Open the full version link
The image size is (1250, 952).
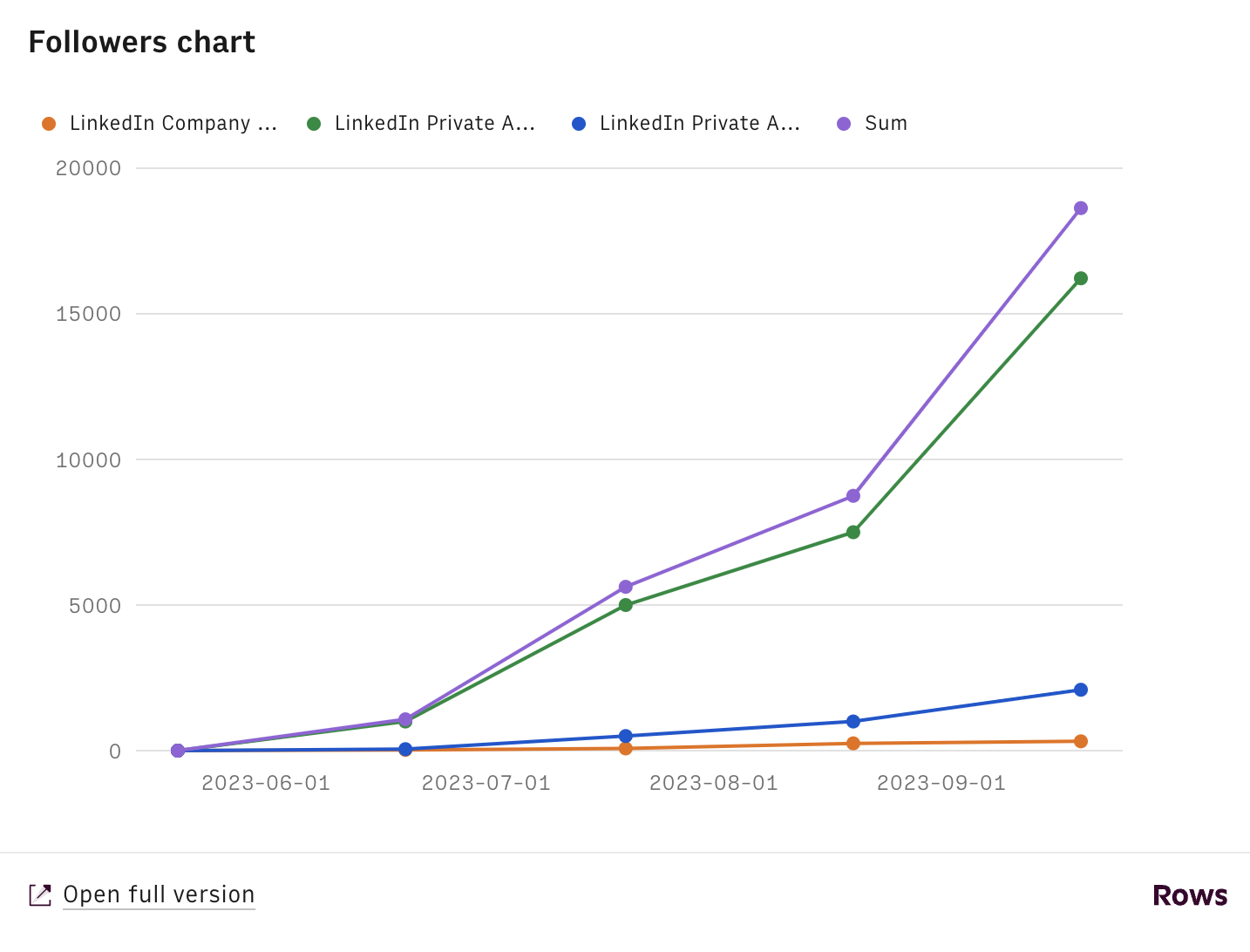(159, 895)
